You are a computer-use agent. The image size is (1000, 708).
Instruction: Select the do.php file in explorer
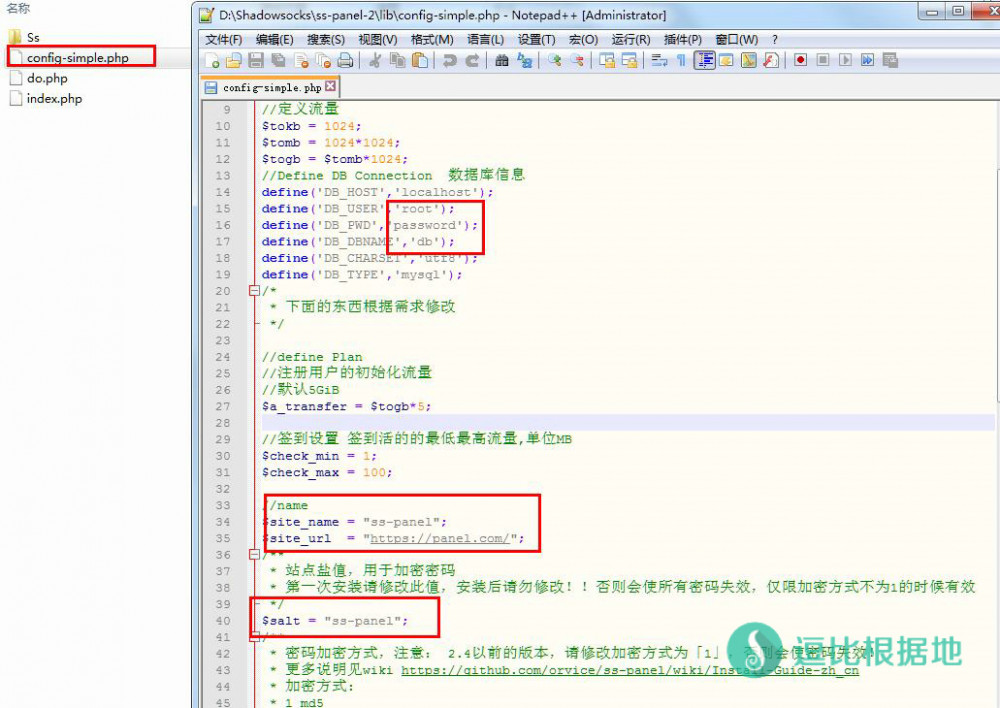[x=47, y=78]
